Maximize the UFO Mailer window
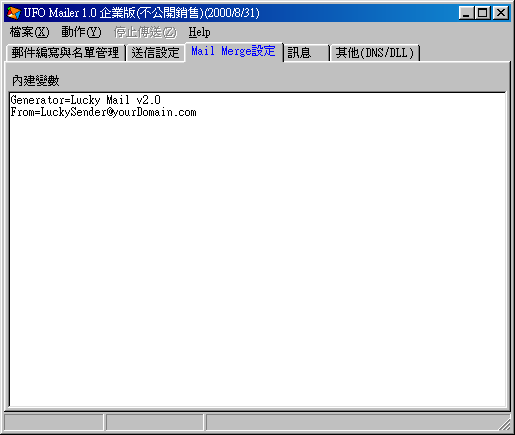 (x=482, y=13)
